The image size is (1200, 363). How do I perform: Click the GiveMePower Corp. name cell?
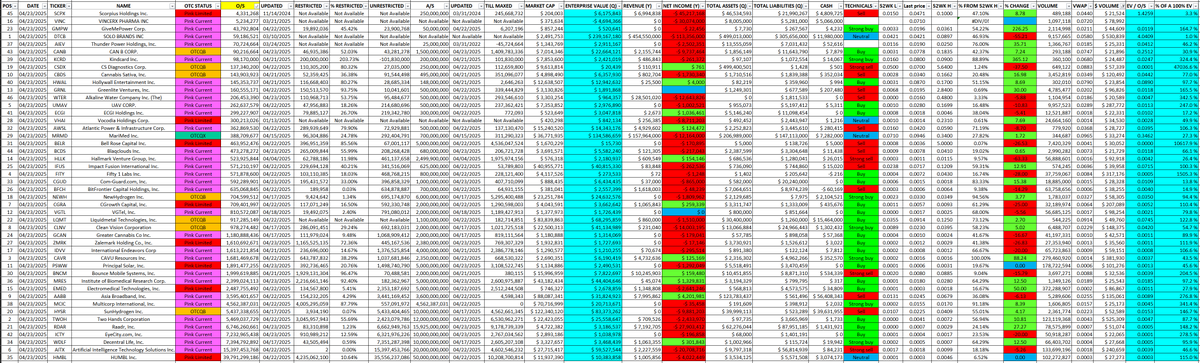[x=124, y=29]
